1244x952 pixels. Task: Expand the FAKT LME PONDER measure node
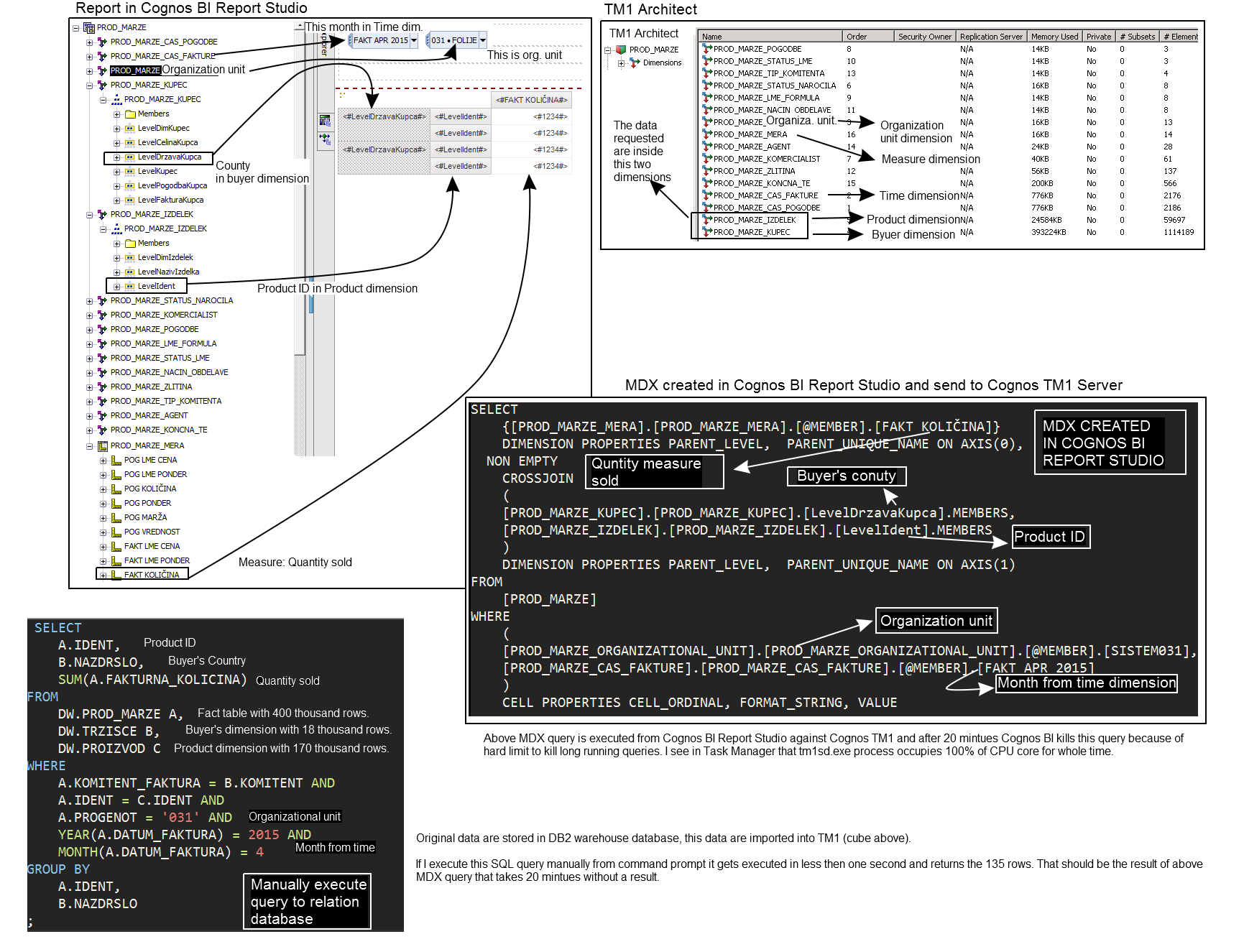coord(103,561)
